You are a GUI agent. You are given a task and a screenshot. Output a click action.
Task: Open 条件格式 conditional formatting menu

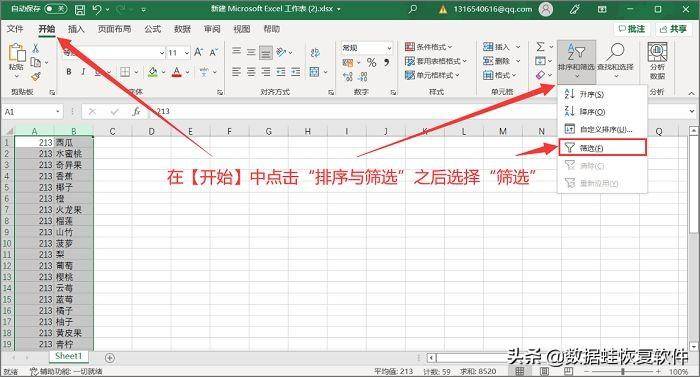429,47
